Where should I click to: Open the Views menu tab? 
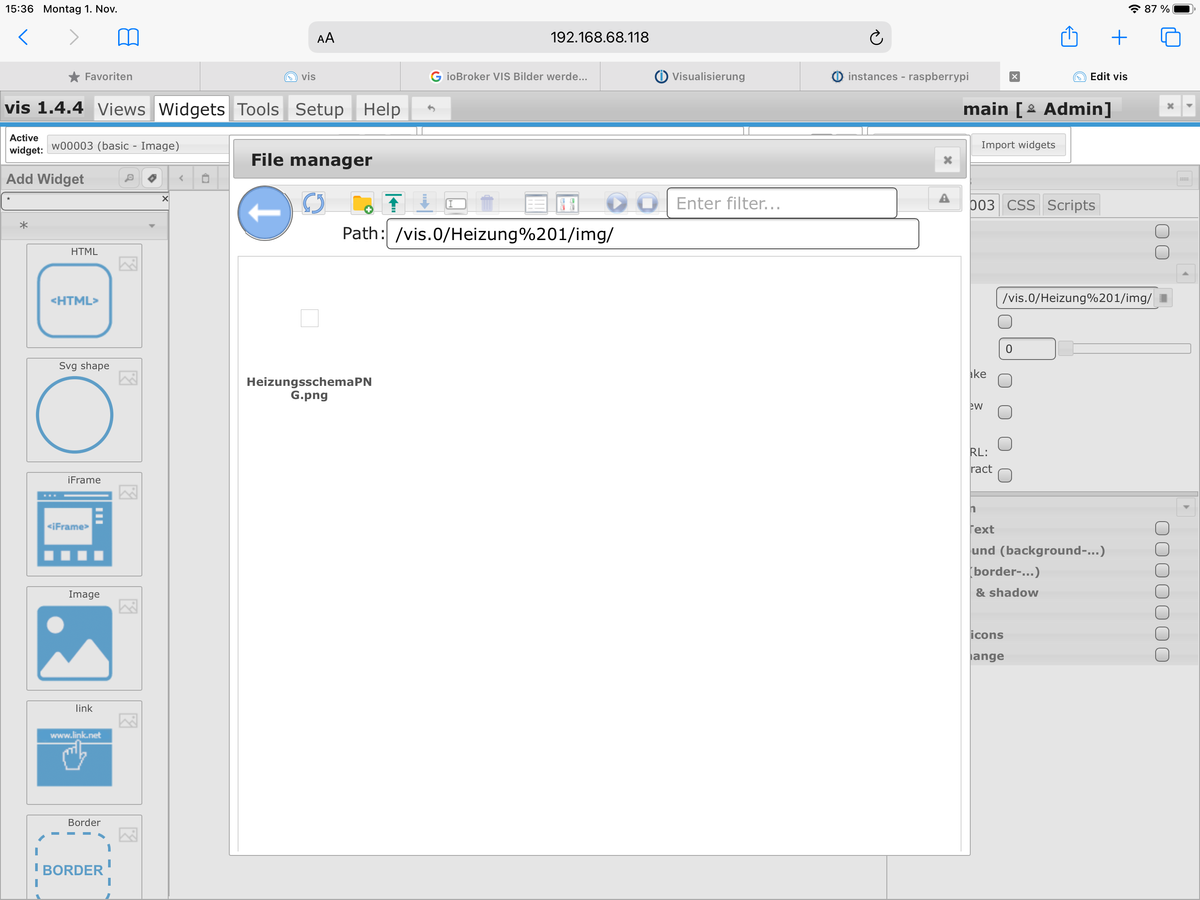click(121, 109)
